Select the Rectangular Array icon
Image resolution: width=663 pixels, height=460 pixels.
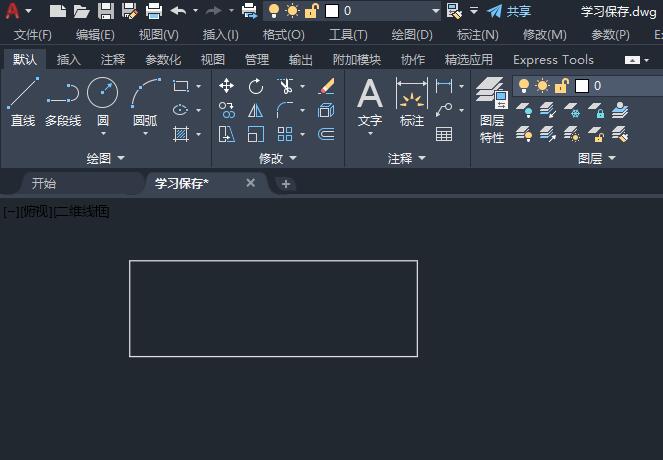285,134
